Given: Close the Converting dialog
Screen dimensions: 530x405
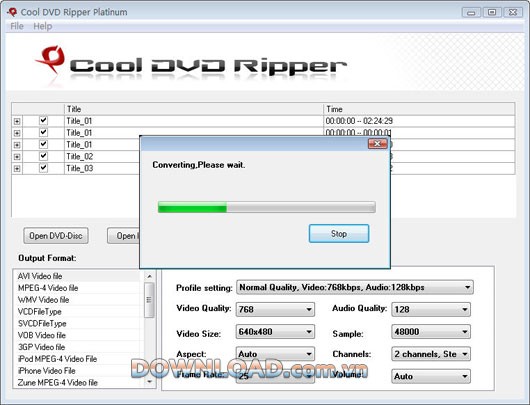Looking at the screenshot, I should [x=377, y=144].
